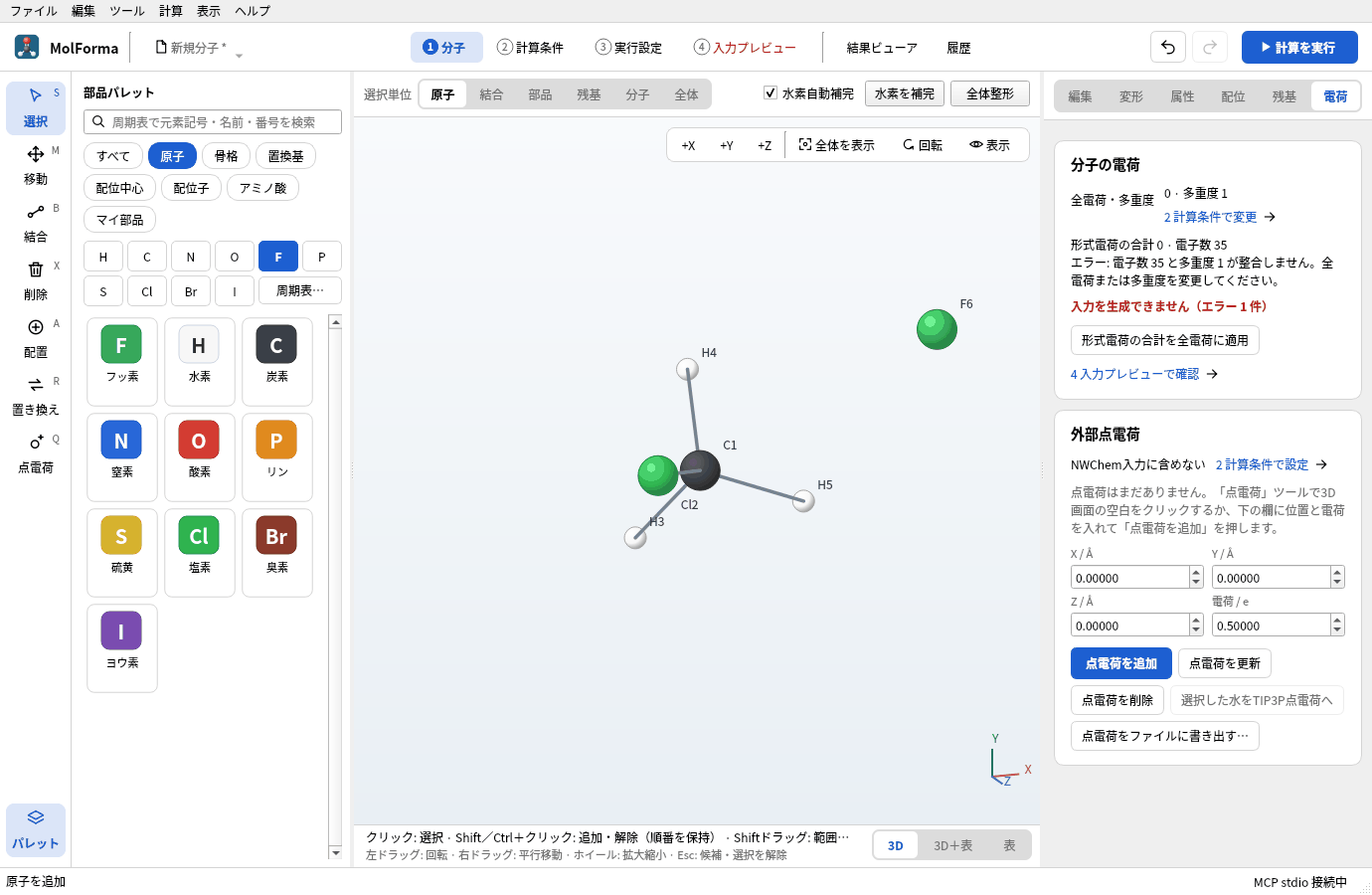Switch to the 配位 panel tab
1372x895 pixels.
coord(1233,96)
